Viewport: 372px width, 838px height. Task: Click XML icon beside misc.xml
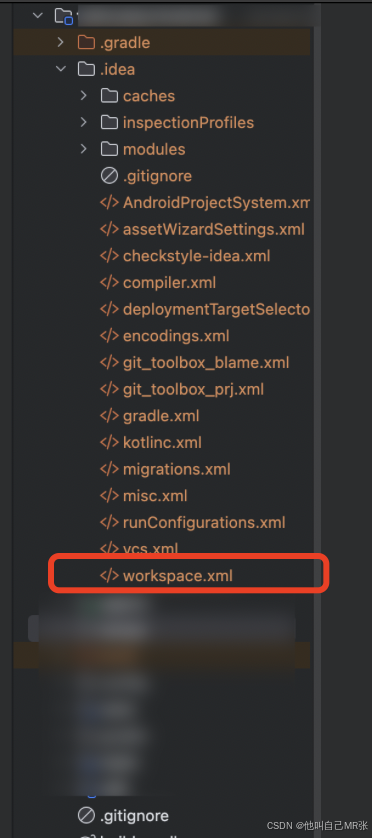coord(109,496)
